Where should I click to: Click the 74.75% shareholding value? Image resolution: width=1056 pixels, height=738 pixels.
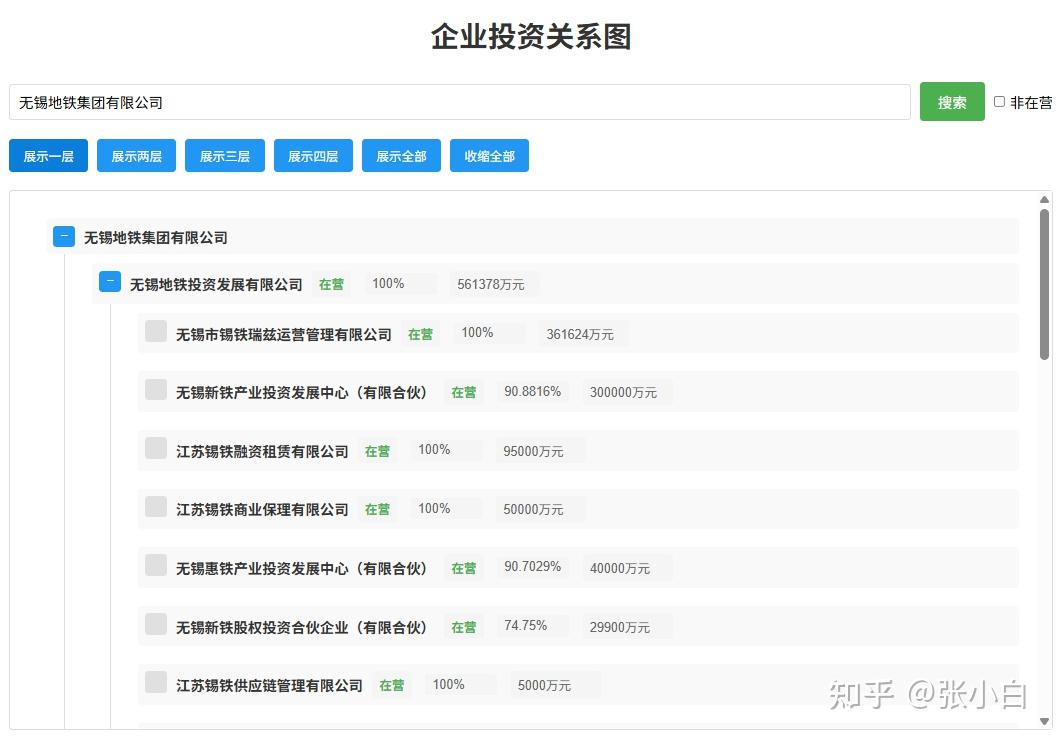525,626
